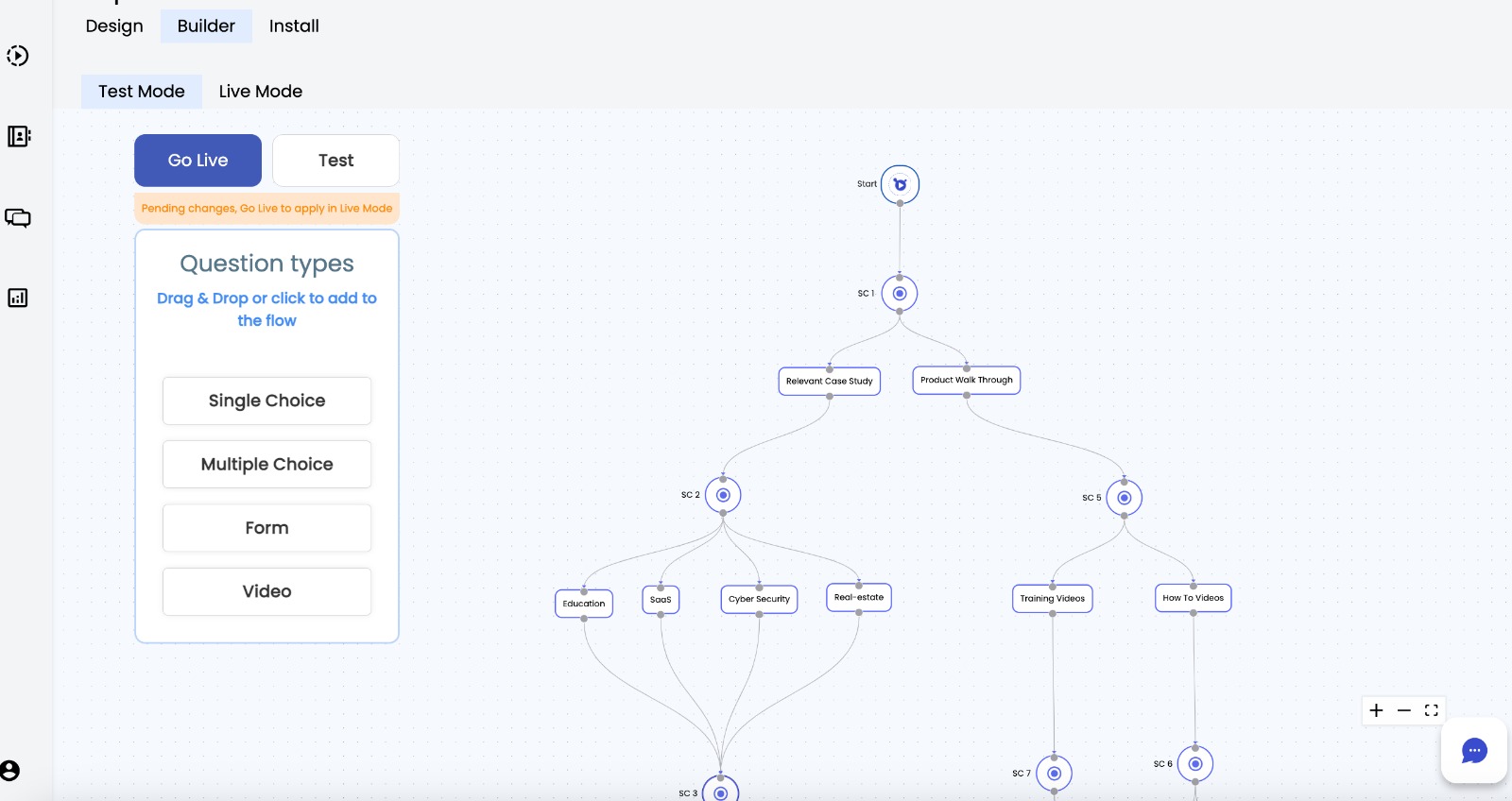The width and height of the screenshot is (1512, 801).
Task: Switch to Live Mode
Action: [x=261, y=92]
